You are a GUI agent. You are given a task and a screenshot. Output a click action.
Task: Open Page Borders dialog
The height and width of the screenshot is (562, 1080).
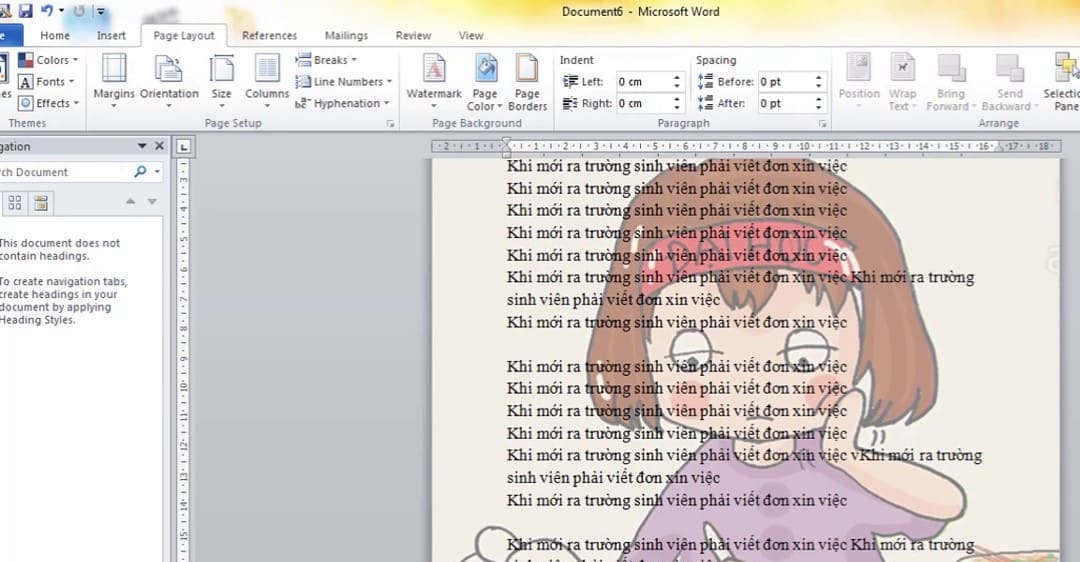tap(528, 81)
